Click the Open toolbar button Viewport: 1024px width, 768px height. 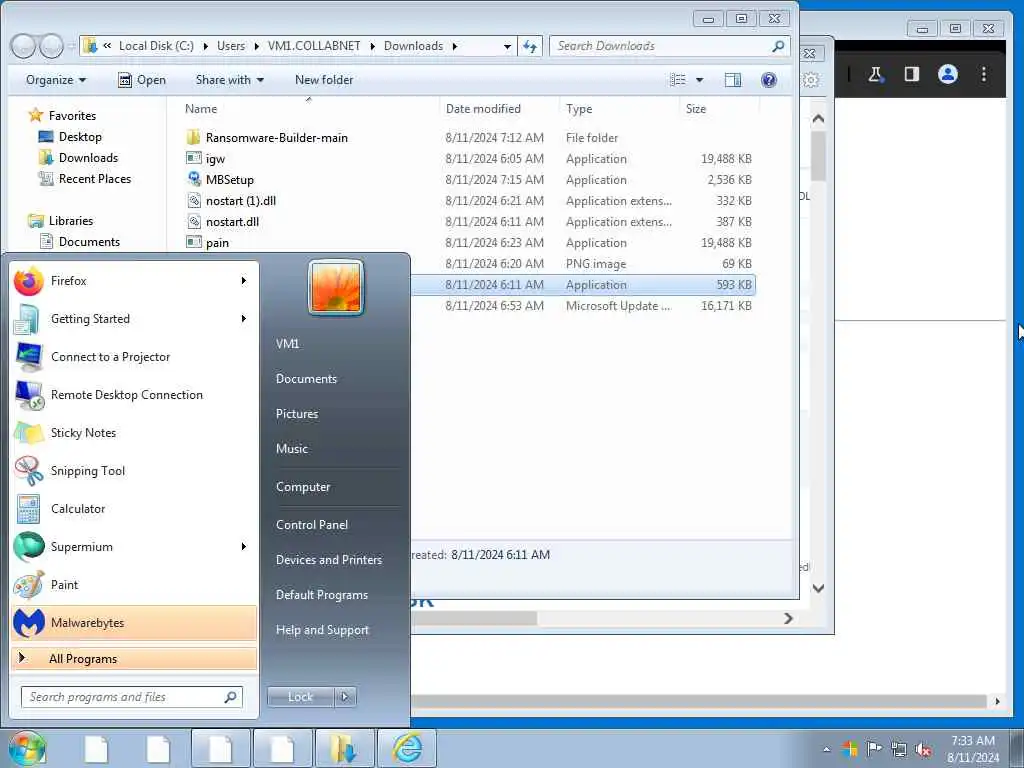[142, 80]
